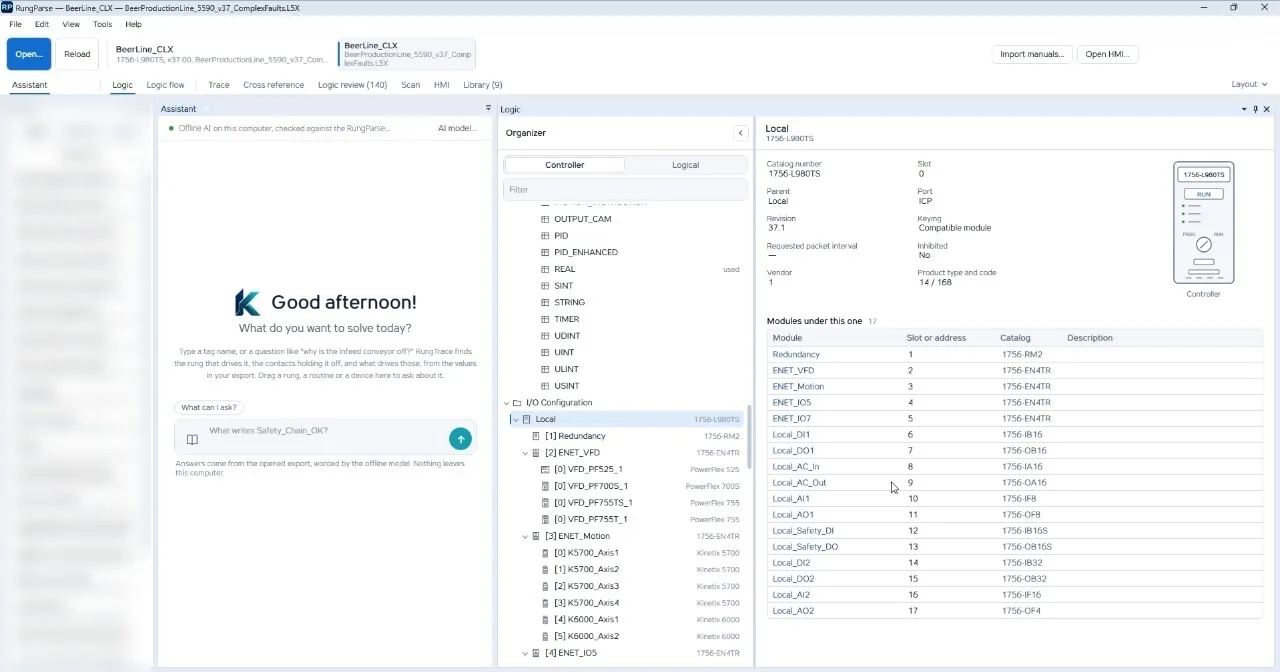1280x672 pixels.
Task: Click the ENET_IO5 module icon in tree
Action: pyautogui.click(x=536, y=653)
